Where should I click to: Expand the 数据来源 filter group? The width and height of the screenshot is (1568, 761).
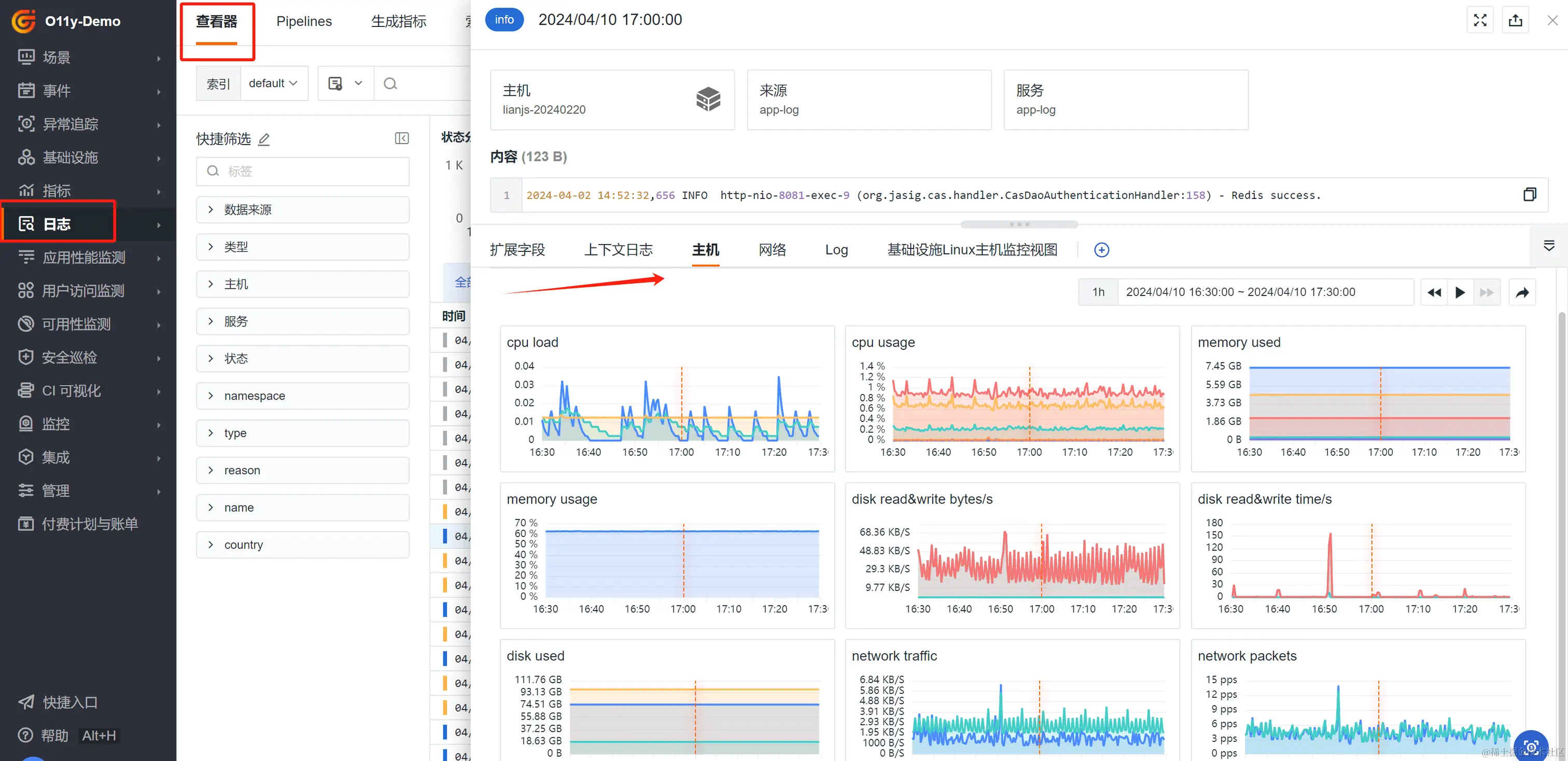(302, 210)
